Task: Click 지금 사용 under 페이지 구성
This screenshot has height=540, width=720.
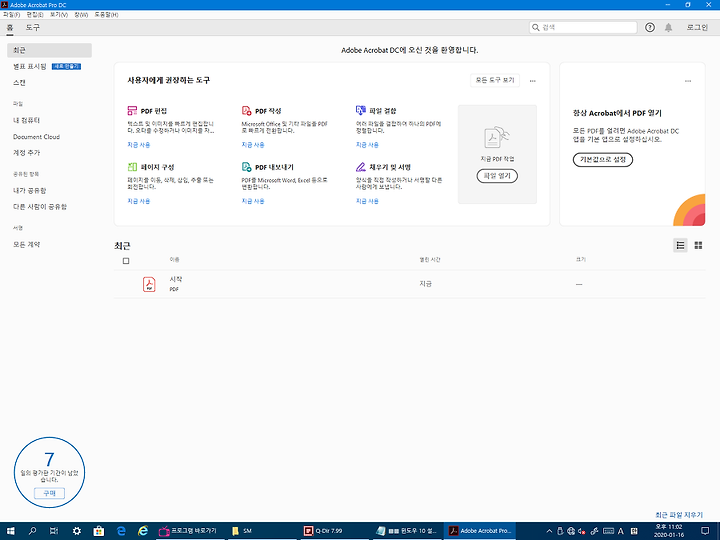Action: coord(139,201)
